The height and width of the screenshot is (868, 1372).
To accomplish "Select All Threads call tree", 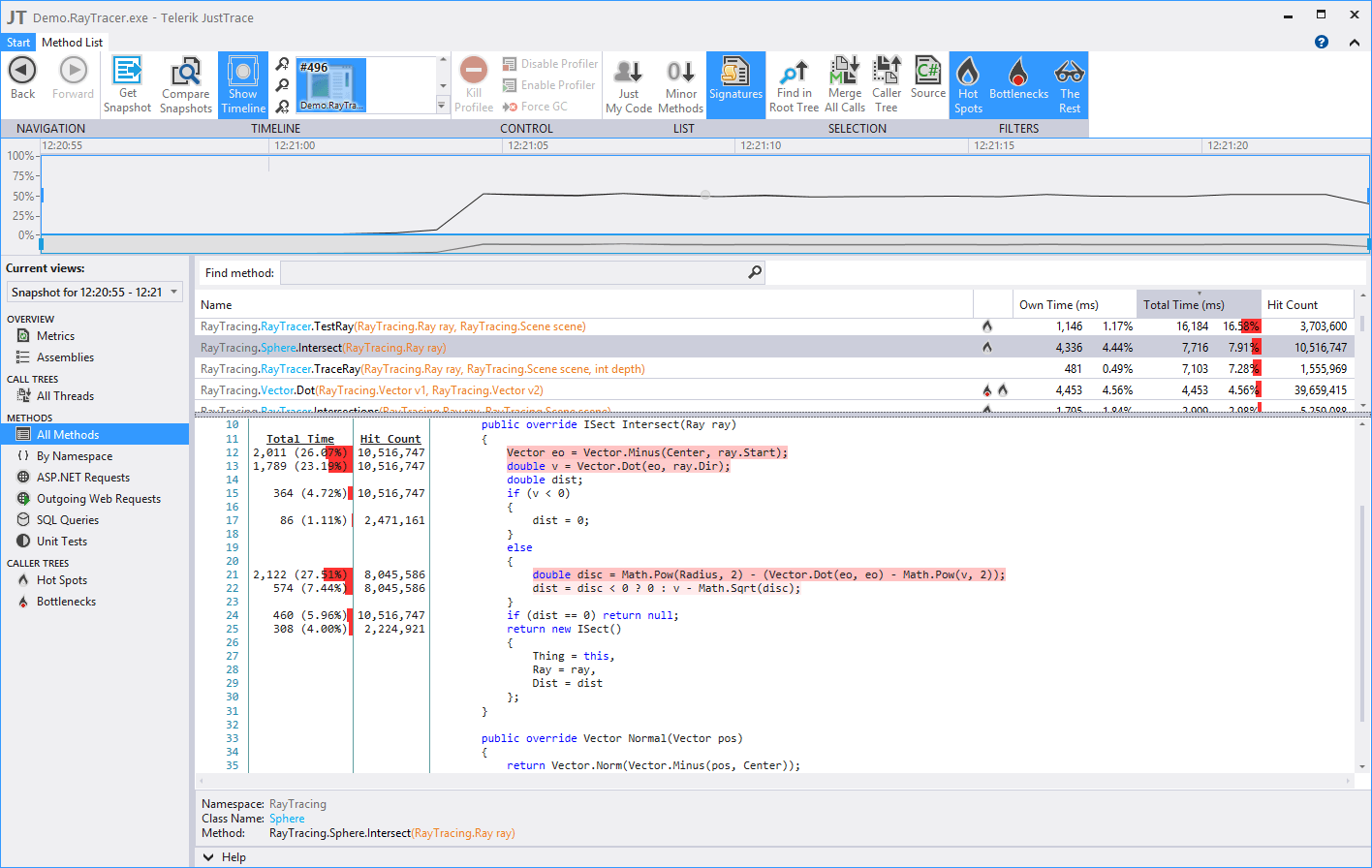I will (65, 396).
